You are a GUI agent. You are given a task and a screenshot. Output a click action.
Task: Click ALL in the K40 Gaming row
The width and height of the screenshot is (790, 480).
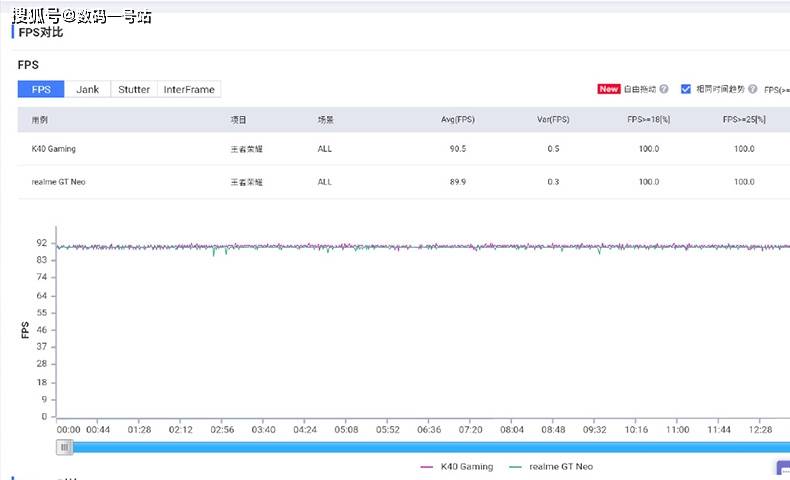[x=324, y=149]
